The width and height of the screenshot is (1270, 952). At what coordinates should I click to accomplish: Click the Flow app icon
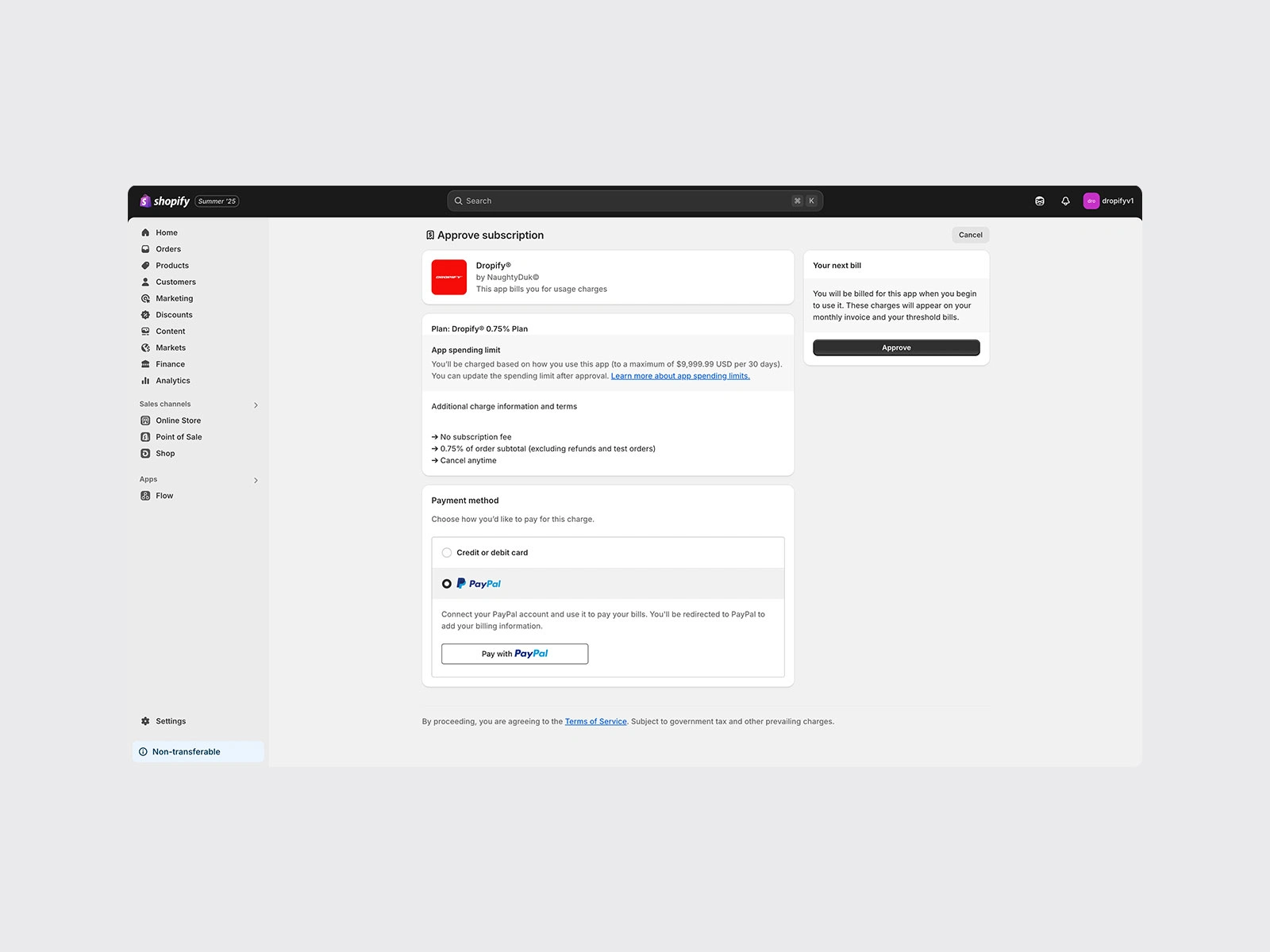point(145,496)
